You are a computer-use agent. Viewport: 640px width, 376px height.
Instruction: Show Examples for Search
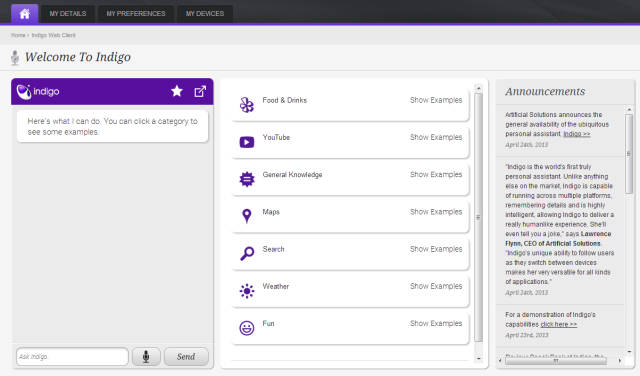(436, 249)
